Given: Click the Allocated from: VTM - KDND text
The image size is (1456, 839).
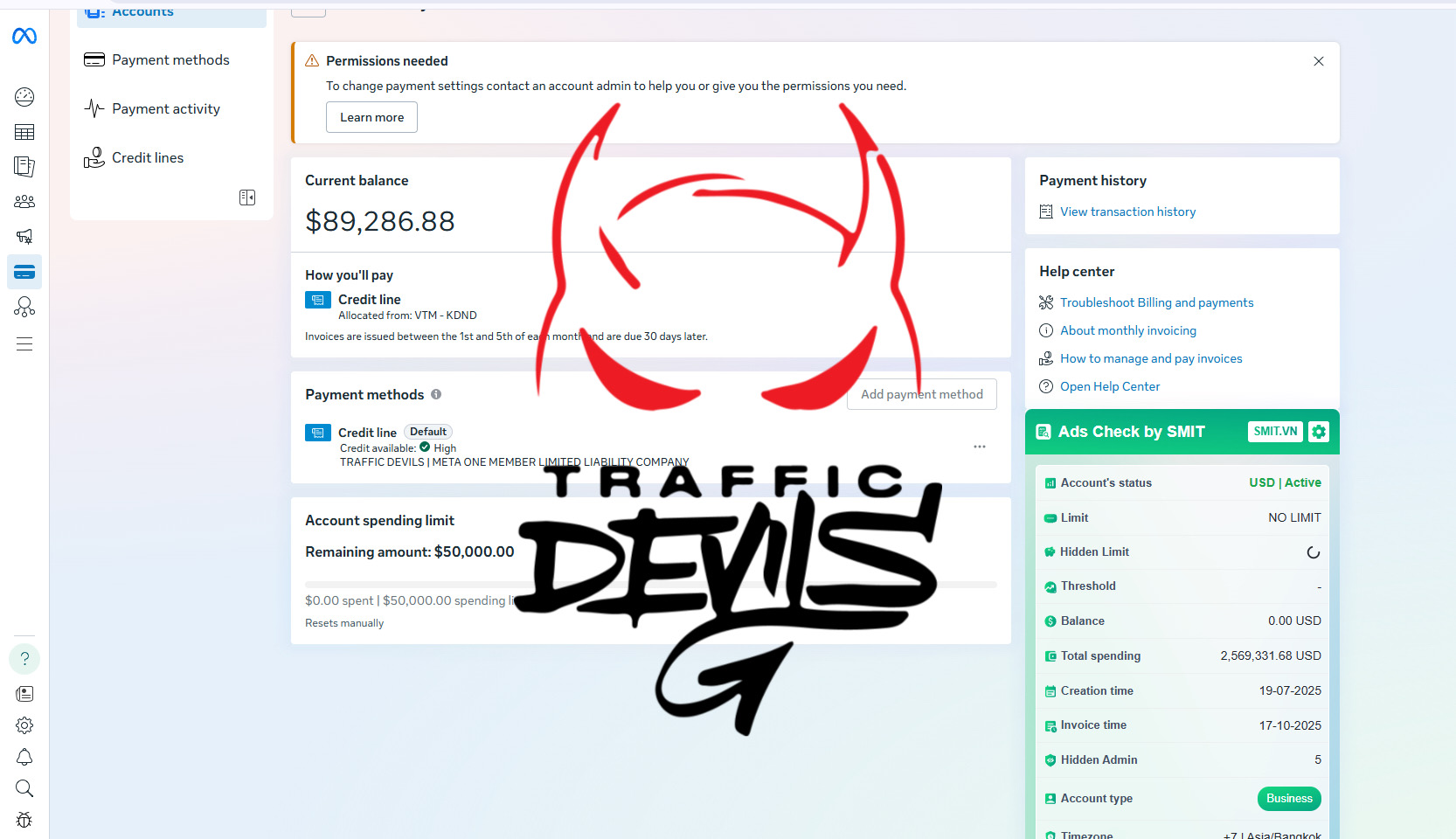Looking at the screenshot, I should (407, 315).
